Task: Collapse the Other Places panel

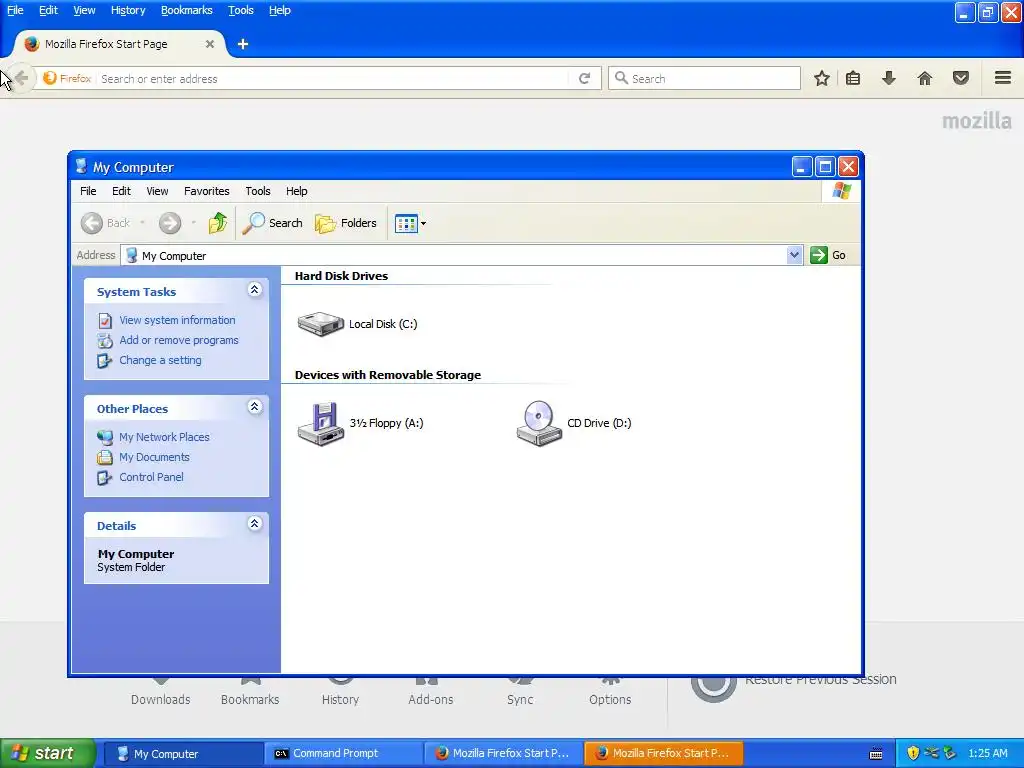Action: pyautogui.click(x=255, y=406)
